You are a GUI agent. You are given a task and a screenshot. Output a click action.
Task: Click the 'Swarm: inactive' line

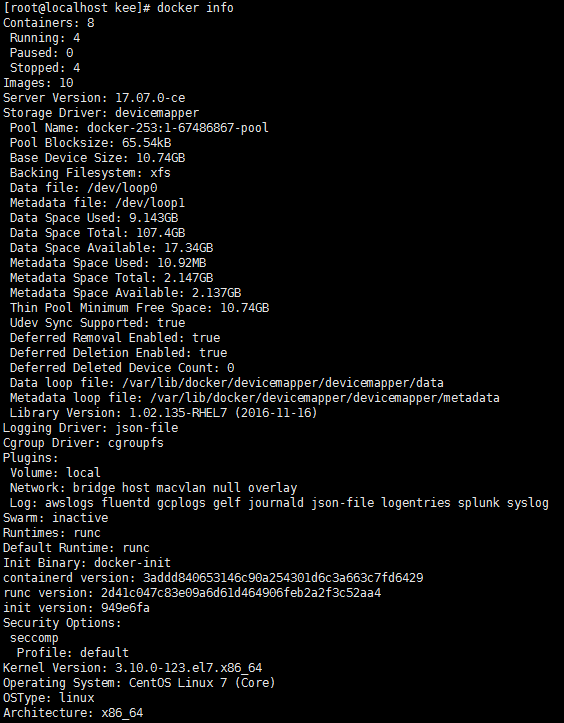pos(55,518)
